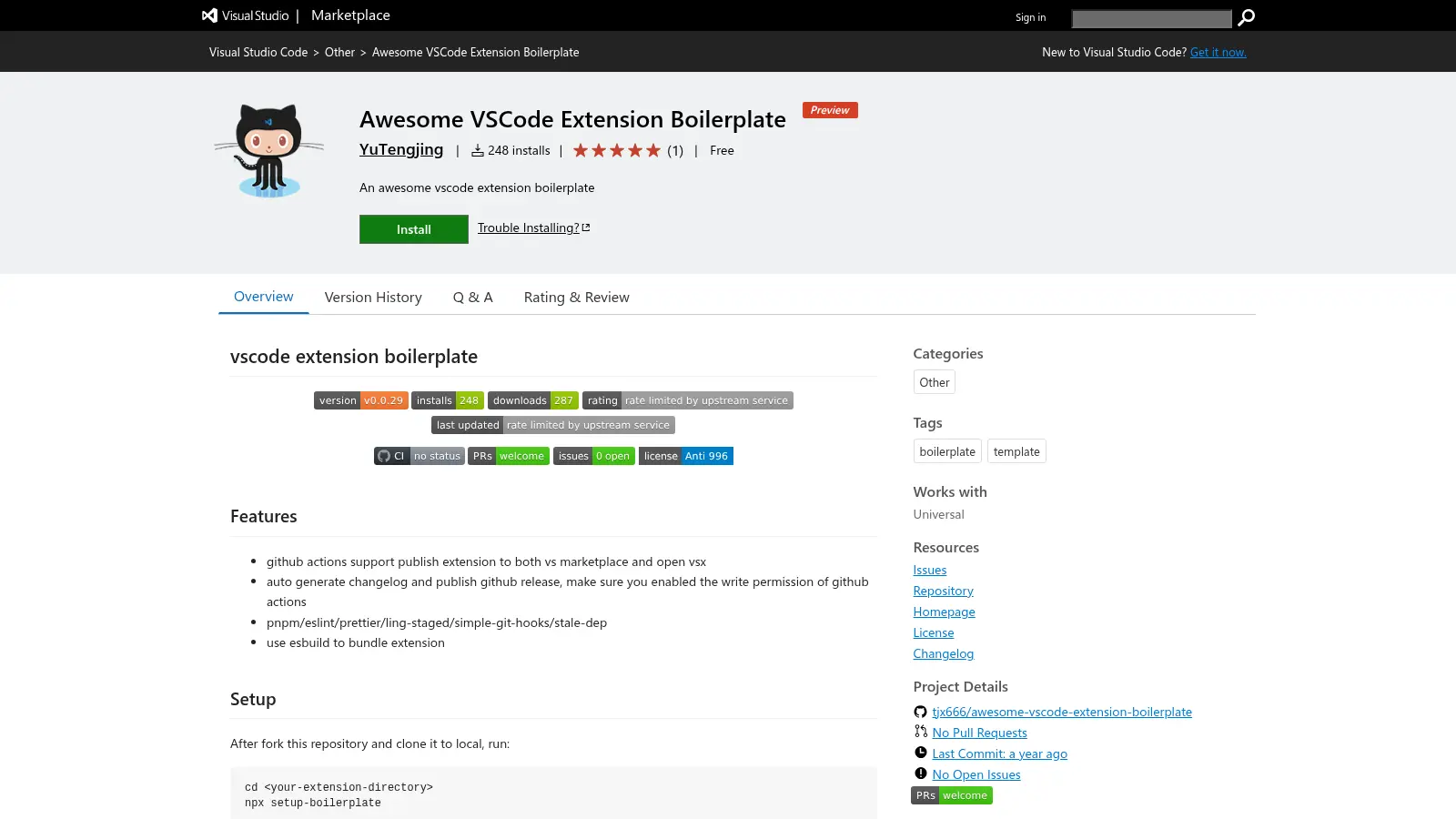1456x819 pixels.
Task: Click the 'use esbuild to bundle extension' bullet
Action: point(356,642)
